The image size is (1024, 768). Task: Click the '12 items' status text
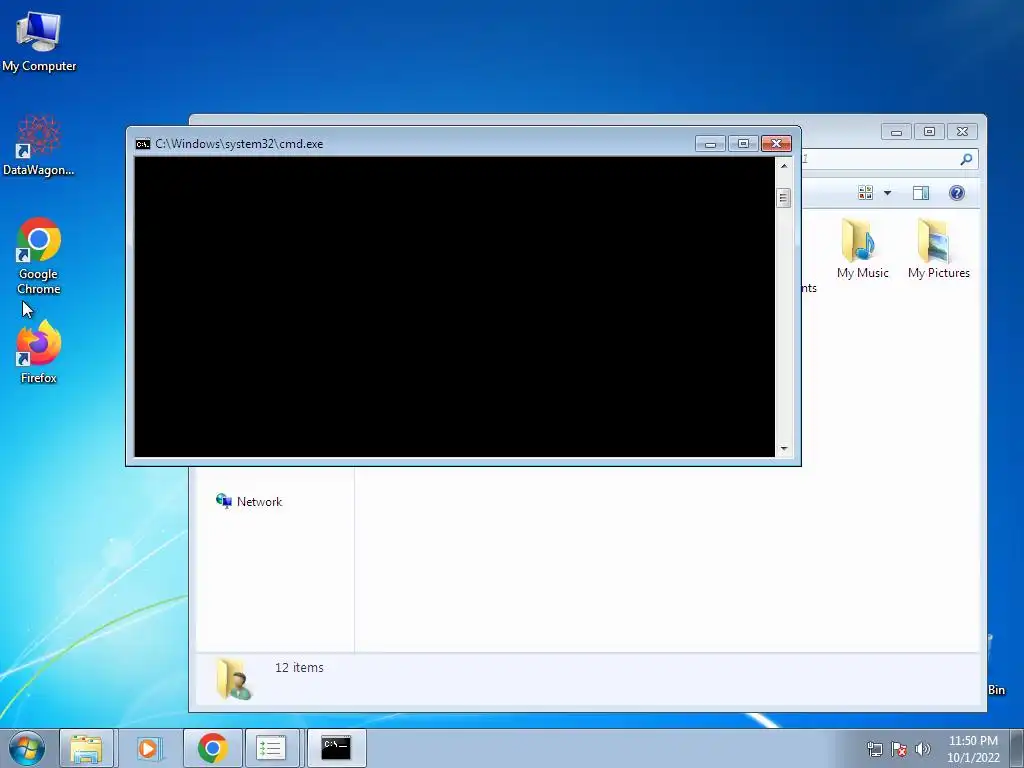(299, 667)
